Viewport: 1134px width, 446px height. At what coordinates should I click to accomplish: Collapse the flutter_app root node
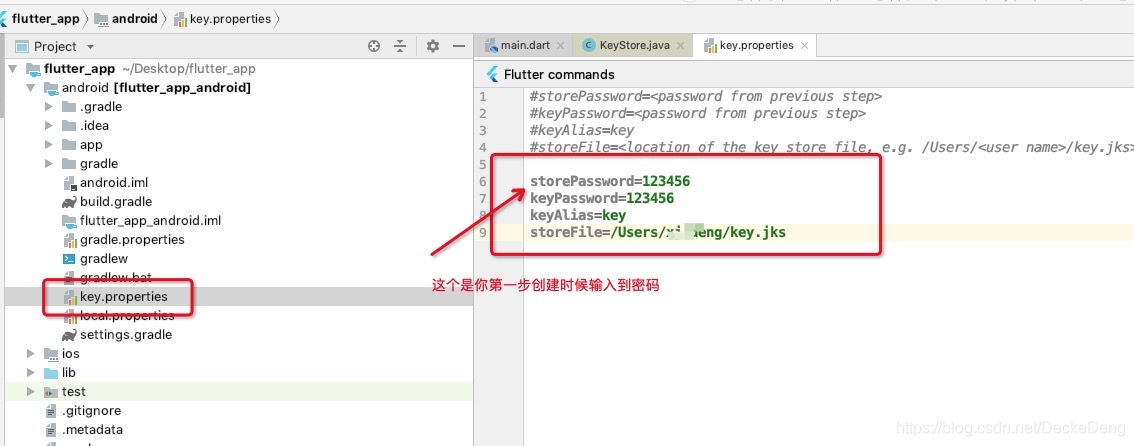pos(12,69)
